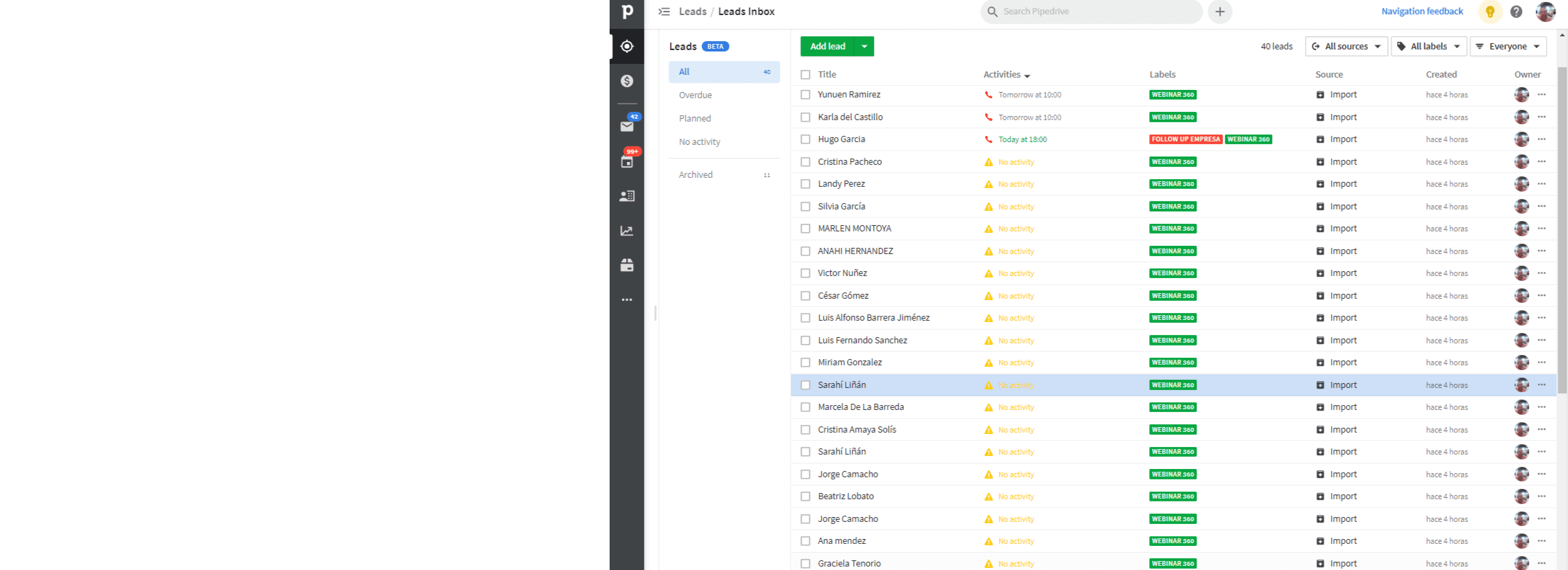The height and width of the screenshot is (570, 1568).
Task: Tick the select-all Title checkbox
Action: 805,75
